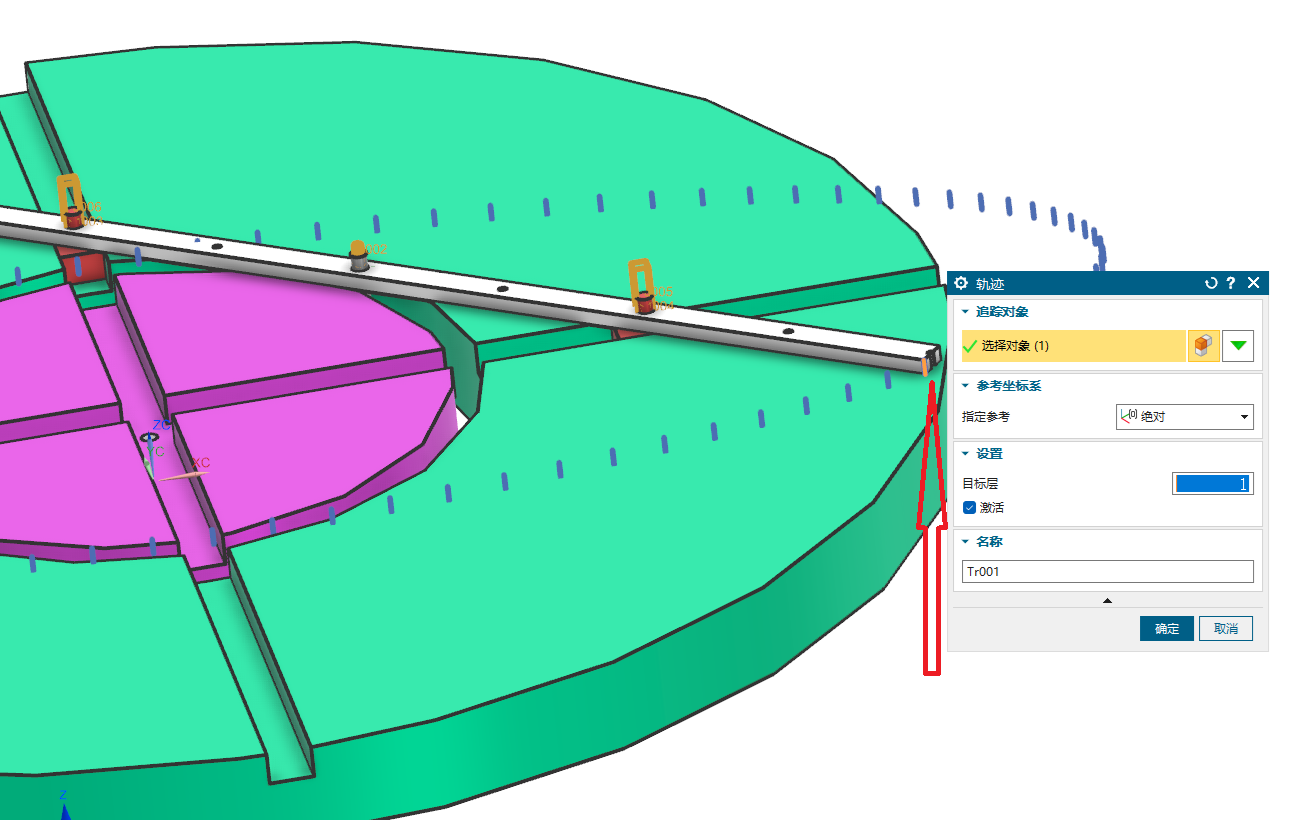This screenshot has height=820, width=1304.
Task: Click the 取消 button
Action: tap(1225, 629)
